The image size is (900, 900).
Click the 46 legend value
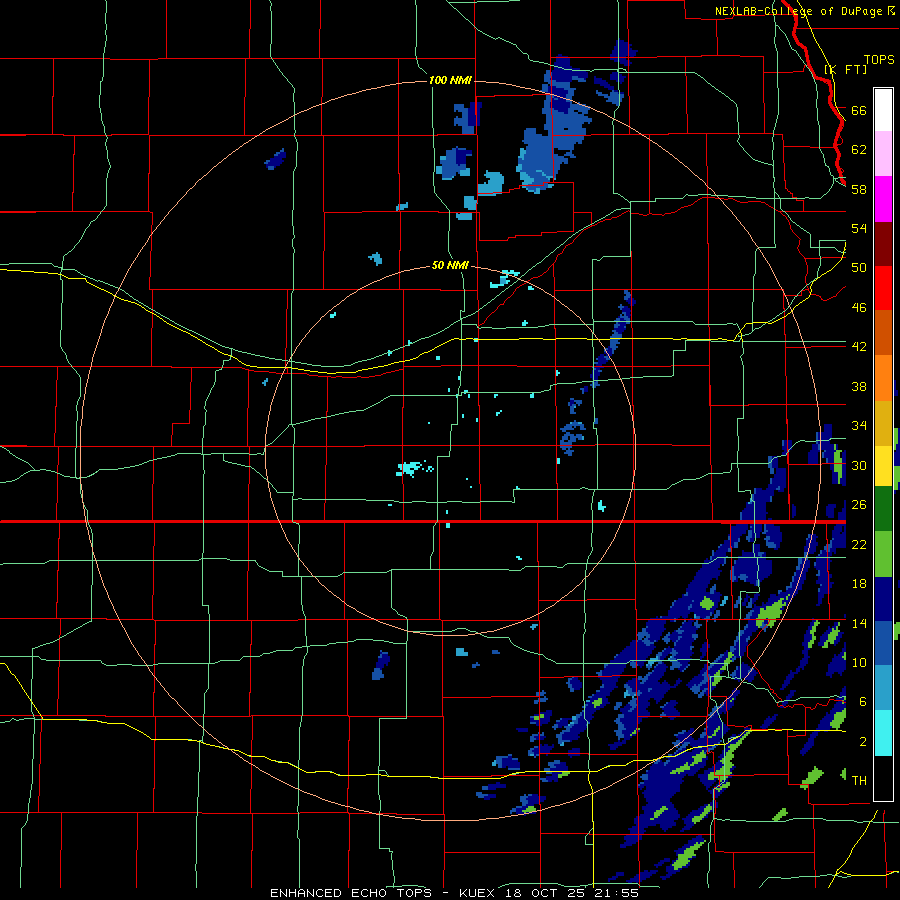(x=859, y=308)
